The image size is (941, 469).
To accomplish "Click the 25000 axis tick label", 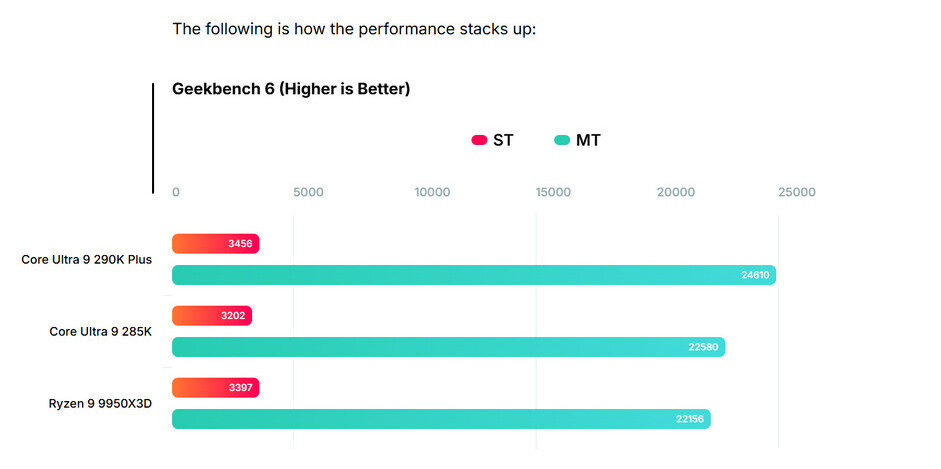I will [x=797, y=192].
